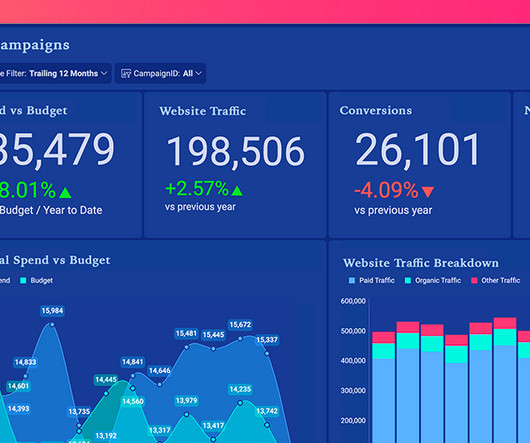Select the 14,841 data point label
This screenshot has width=530, height=443.
pyautogui.click(x=132, y=362)
